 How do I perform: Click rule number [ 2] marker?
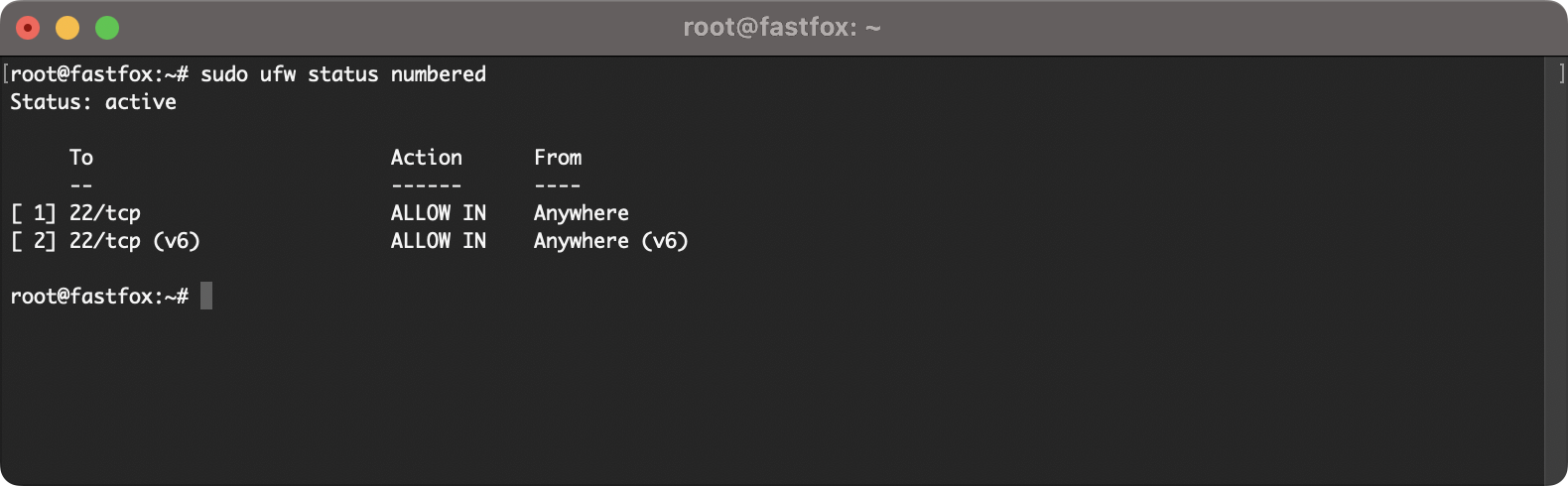point(34,241)
